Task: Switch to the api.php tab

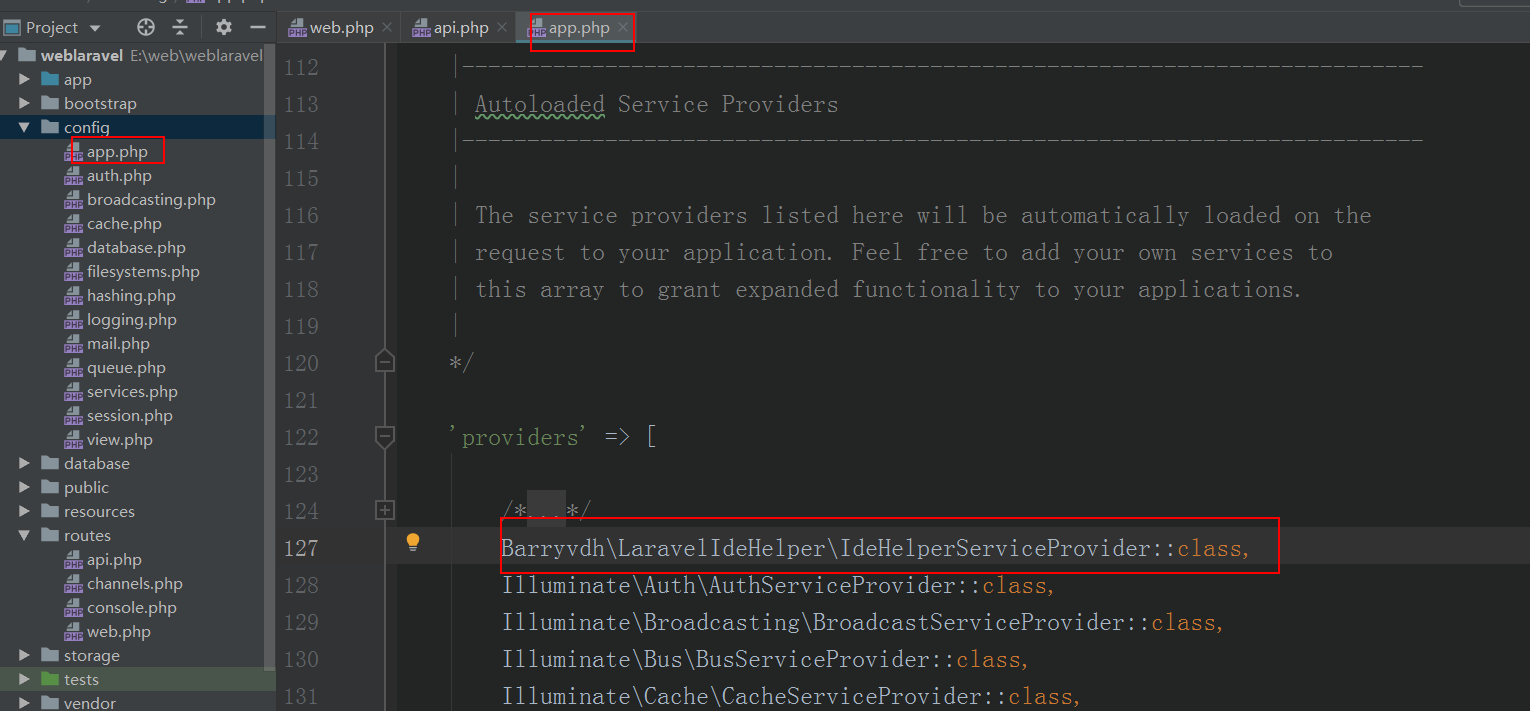Action: (460, 28)
